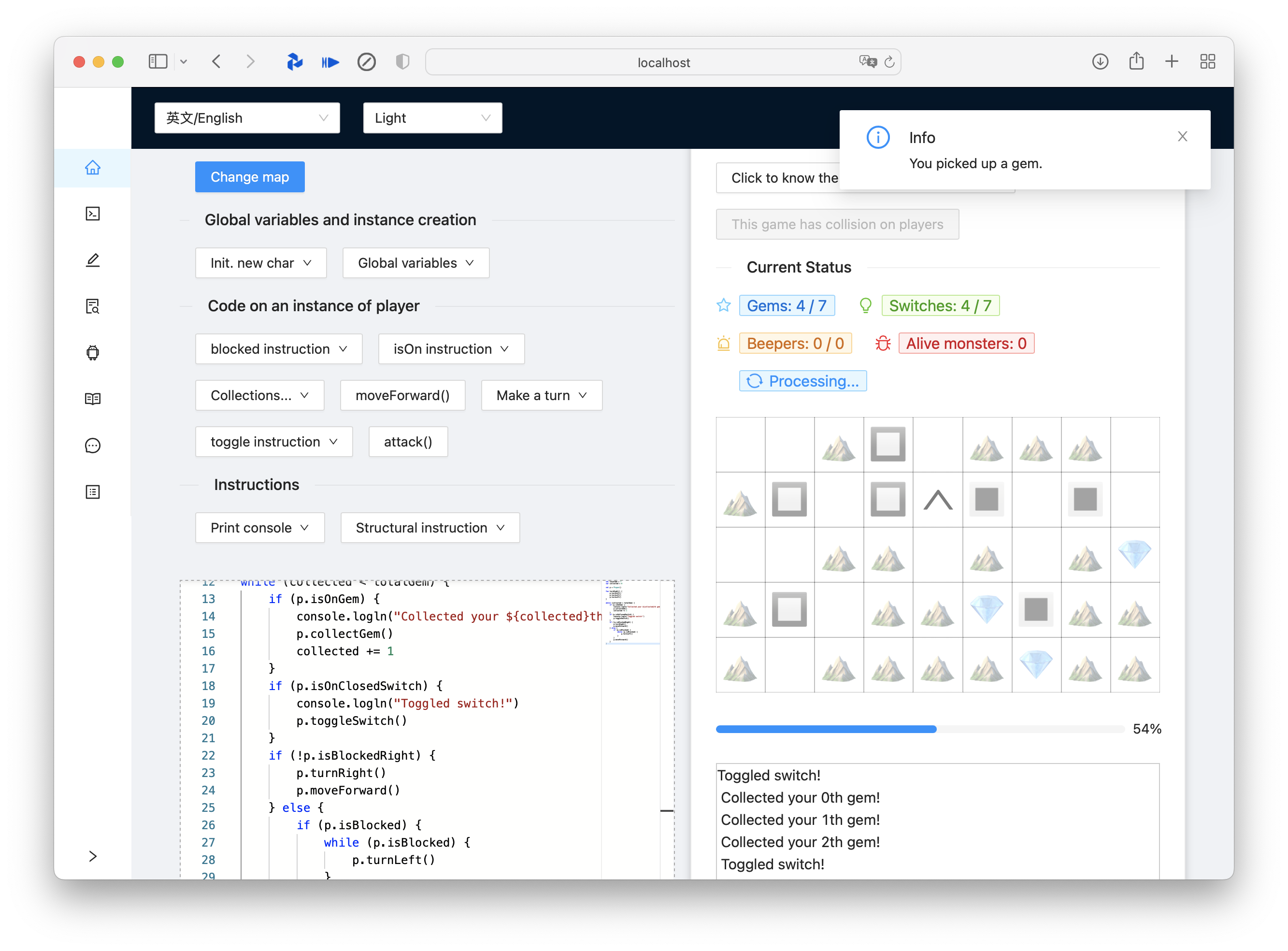Open the home page sidebar icon

click(x=93, y=168)
